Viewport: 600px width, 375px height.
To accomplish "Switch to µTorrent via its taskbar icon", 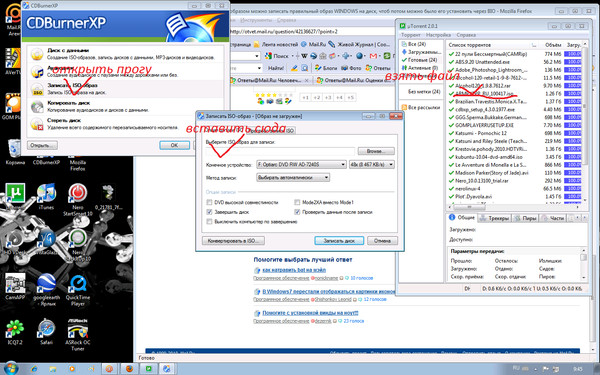I will coord(148,369).
